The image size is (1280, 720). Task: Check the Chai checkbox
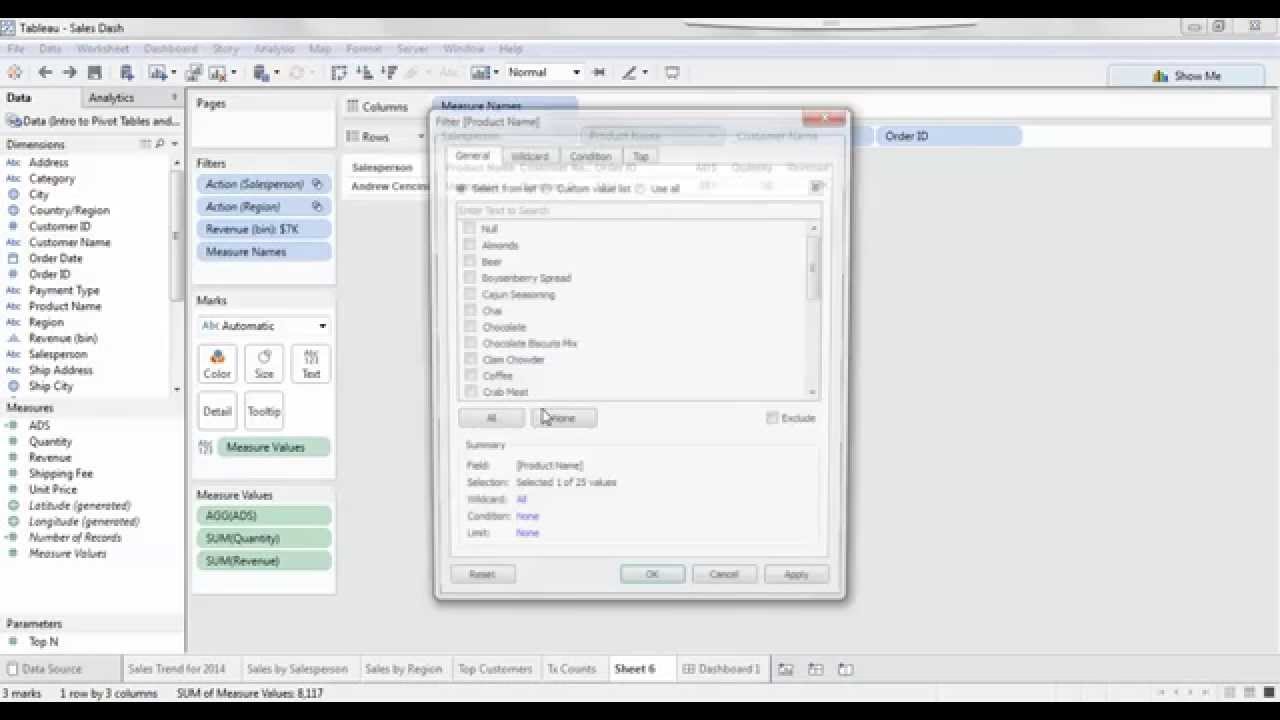coord(469,310)
